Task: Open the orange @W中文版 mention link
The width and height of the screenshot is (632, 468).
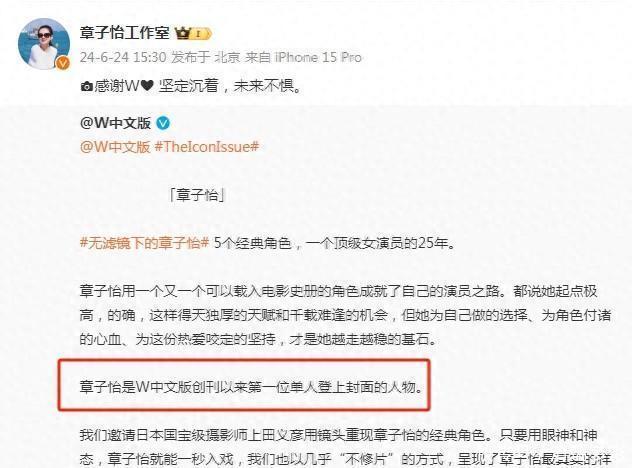Action: coord(115,147)
